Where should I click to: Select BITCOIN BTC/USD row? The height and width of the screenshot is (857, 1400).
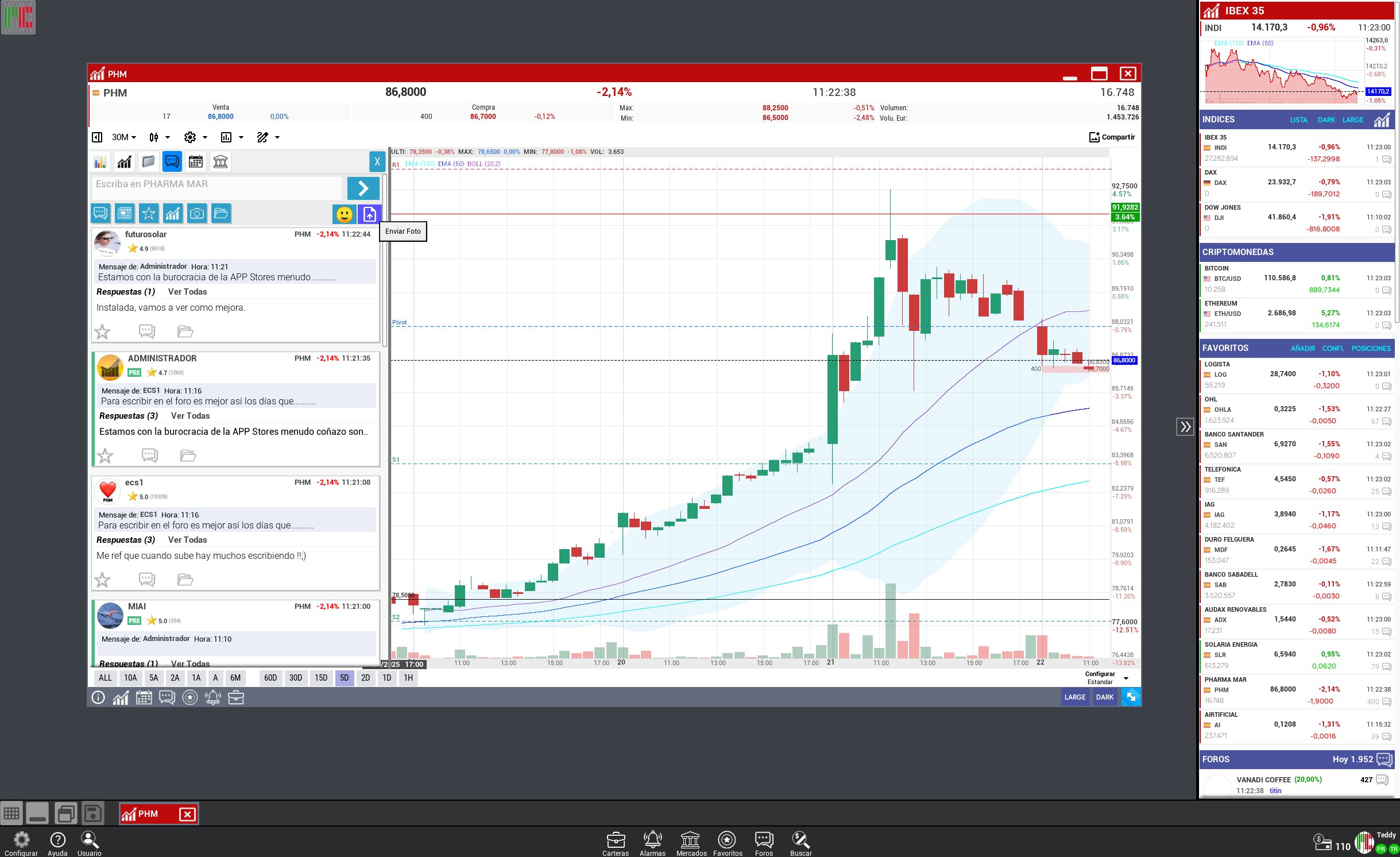tap(1297, 279)
